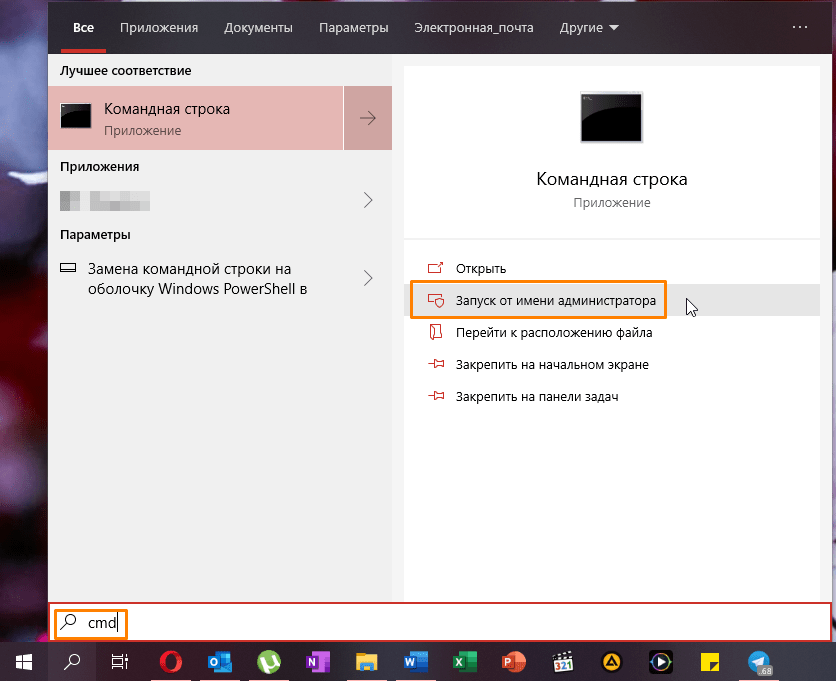Expand the Другие dropdown

pyautogui.click(x=589, y=28)
